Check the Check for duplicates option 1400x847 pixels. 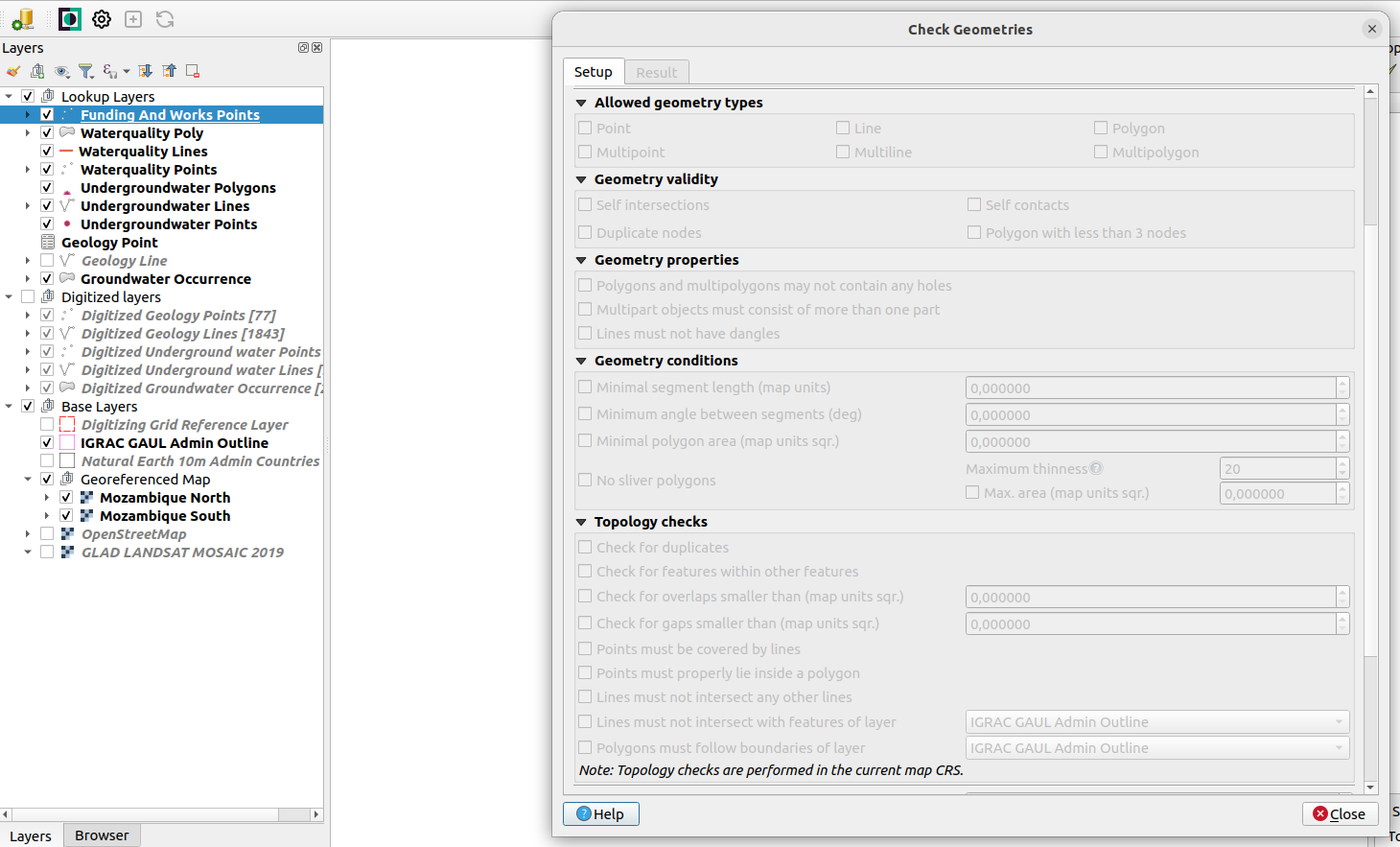[x=585, y=547]
